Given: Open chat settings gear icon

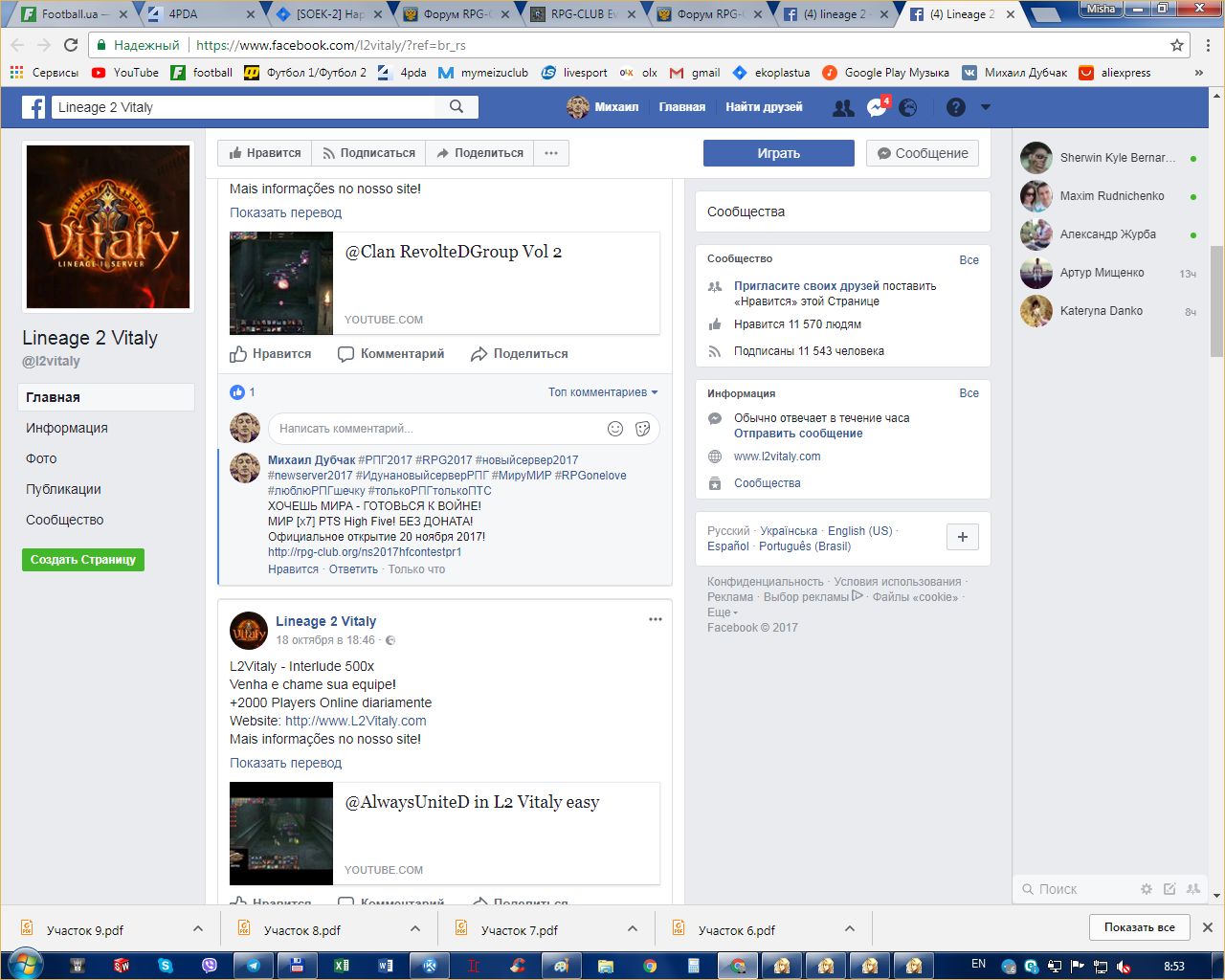Looking at the screenshot, I should tap(1147, 889).
